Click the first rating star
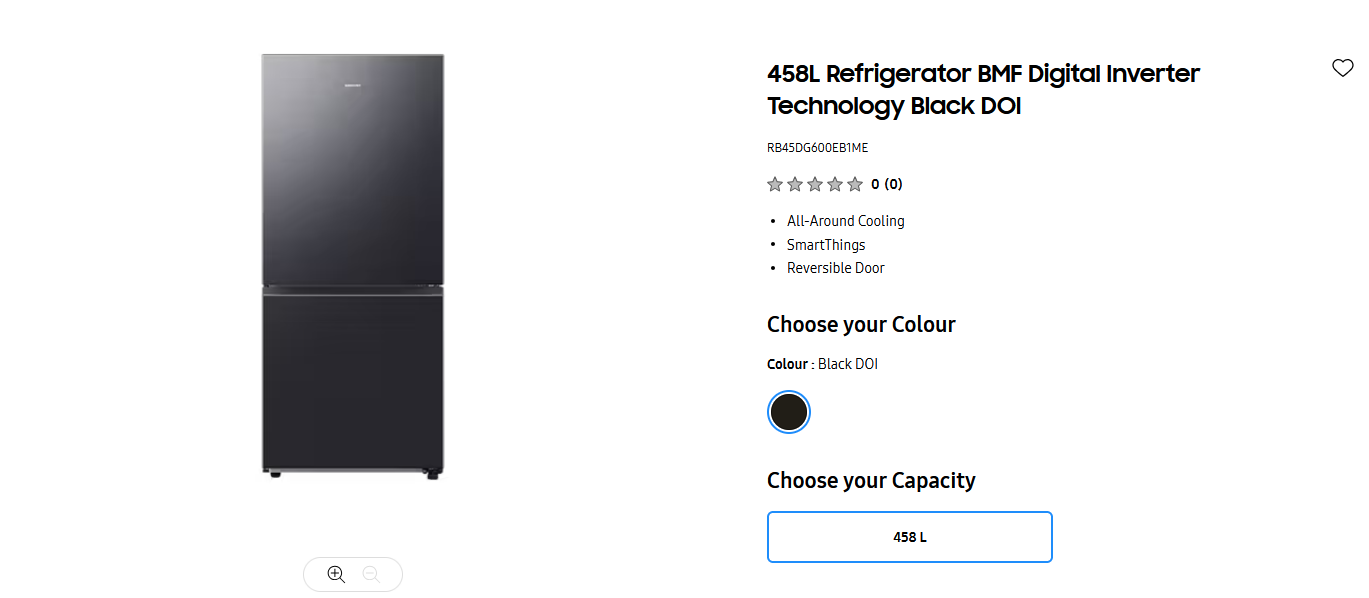 click(775, 184)
